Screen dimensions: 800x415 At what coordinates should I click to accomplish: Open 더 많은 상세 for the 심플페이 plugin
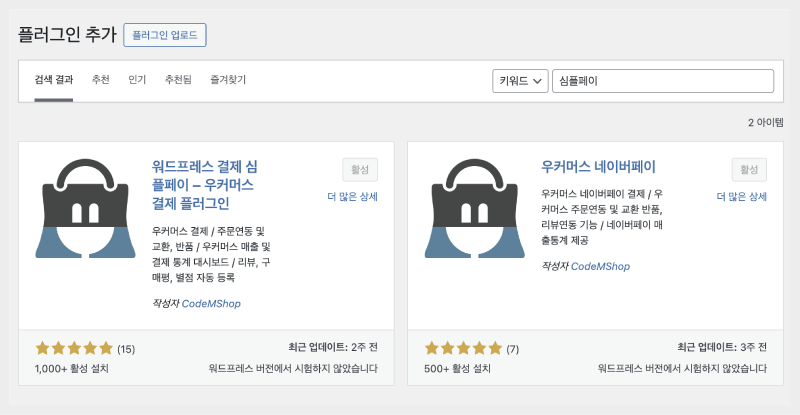352,197
